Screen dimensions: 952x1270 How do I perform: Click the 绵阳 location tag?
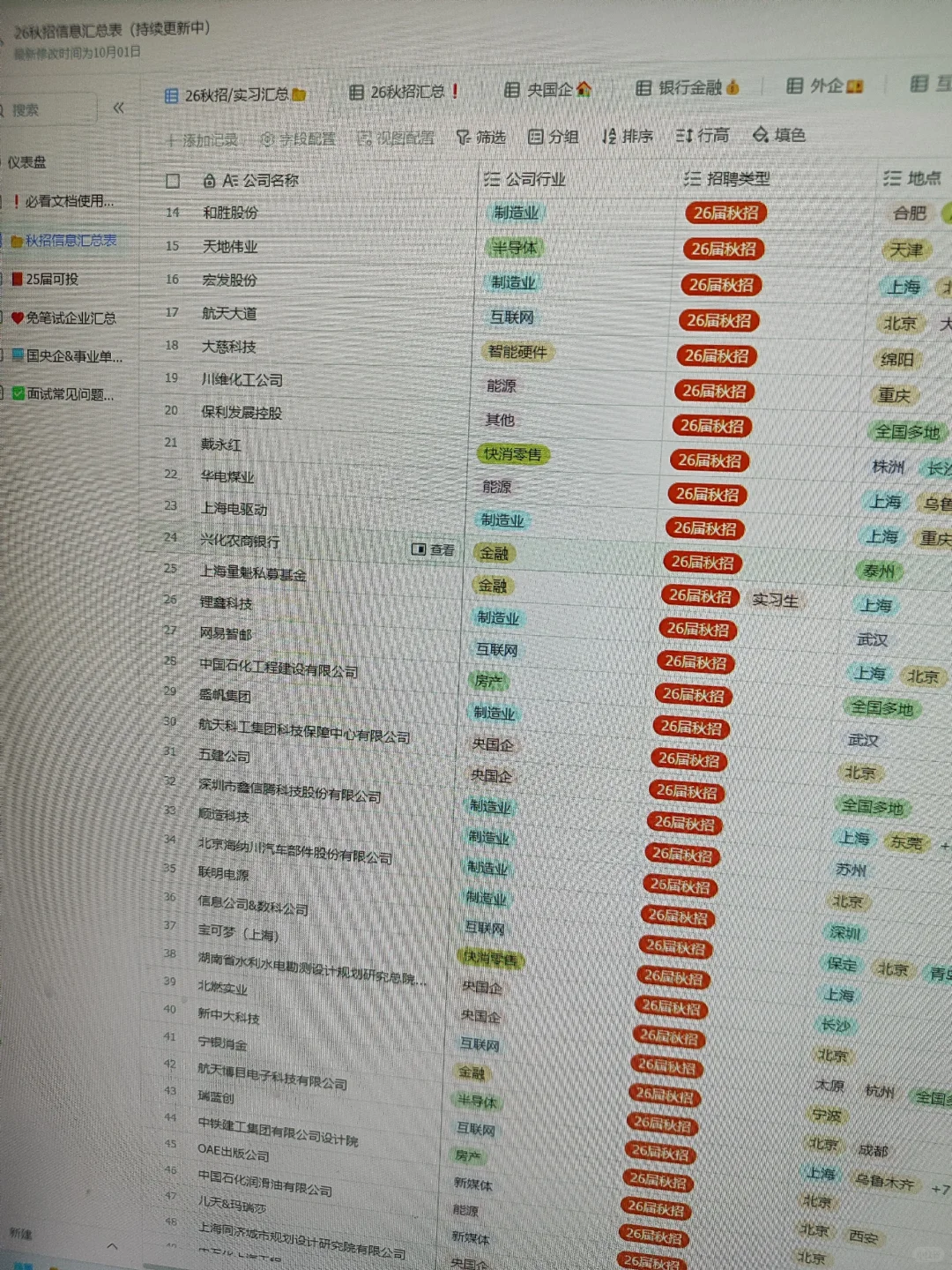point(897,359)
